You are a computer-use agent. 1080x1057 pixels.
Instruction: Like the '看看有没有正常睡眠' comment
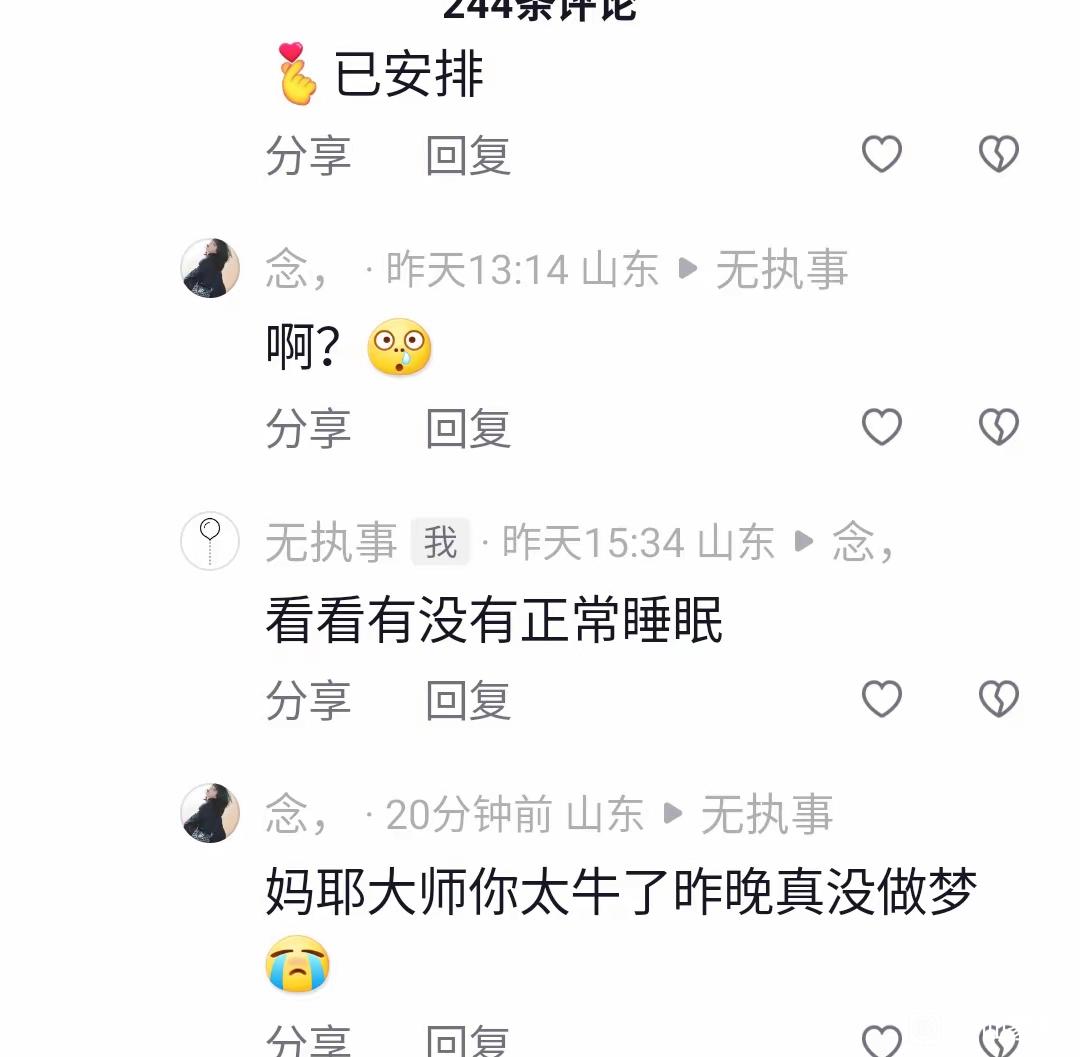click(x=882, y=698)
